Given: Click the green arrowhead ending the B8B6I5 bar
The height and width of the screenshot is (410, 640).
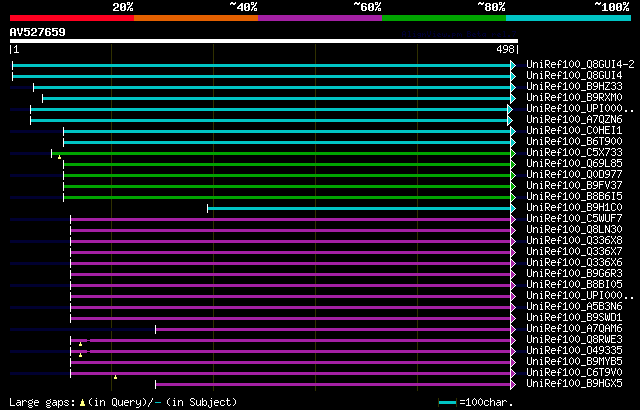Looking at the screenshot, I should coord(513,197).
